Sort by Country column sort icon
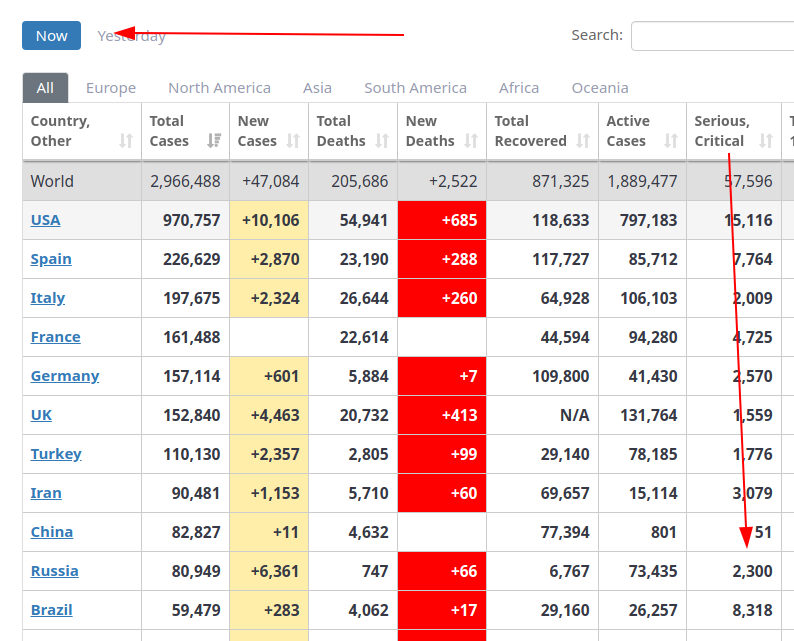The image size is (794, 641). [x=126, y=141]
